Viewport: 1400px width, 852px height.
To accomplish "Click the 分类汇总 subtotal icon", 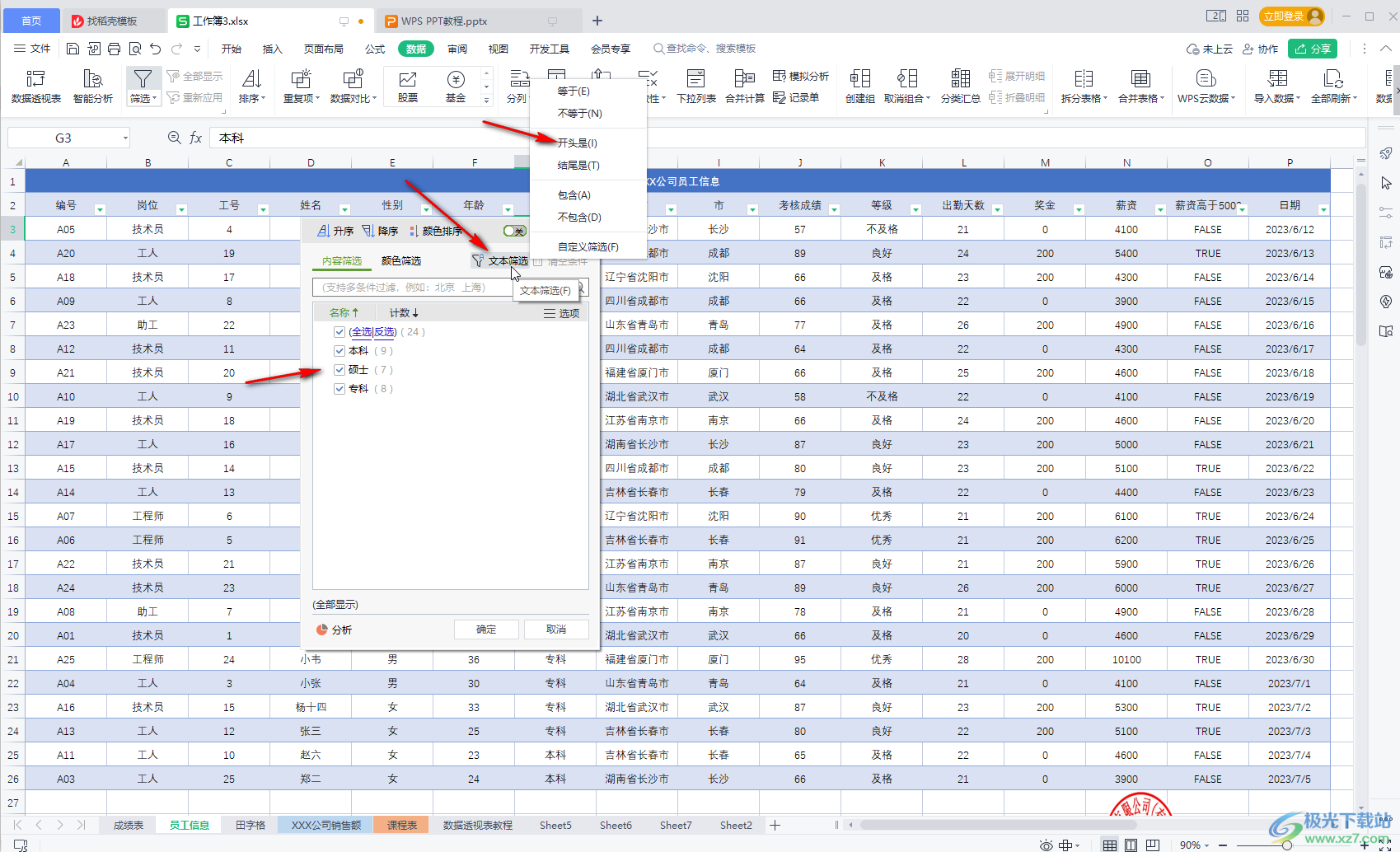I will tap(960, 78).
